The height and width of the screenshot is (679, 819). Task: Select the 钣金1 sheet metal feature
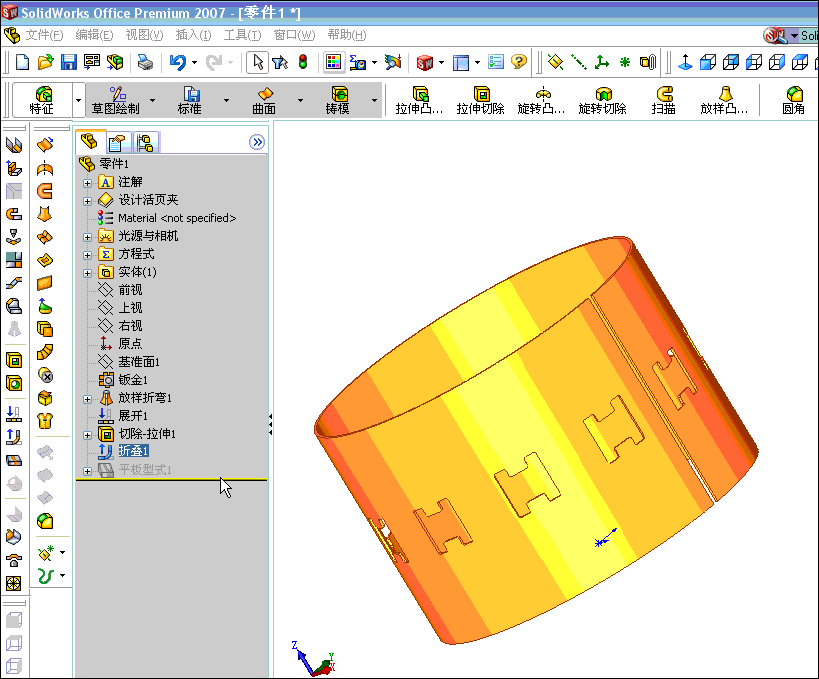(x=124, y=380)
